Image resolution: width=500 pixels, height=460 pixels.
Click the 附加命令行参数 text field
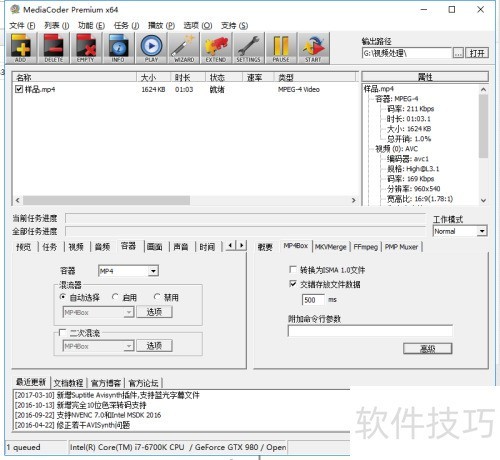[x=370, y=331]
